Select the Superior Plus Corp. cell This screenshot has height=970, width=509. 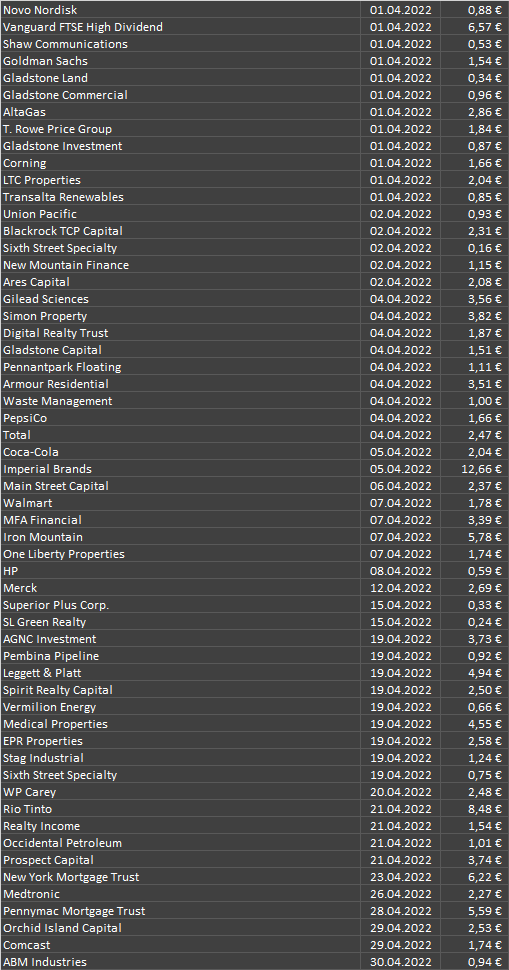tap(181, 606)
